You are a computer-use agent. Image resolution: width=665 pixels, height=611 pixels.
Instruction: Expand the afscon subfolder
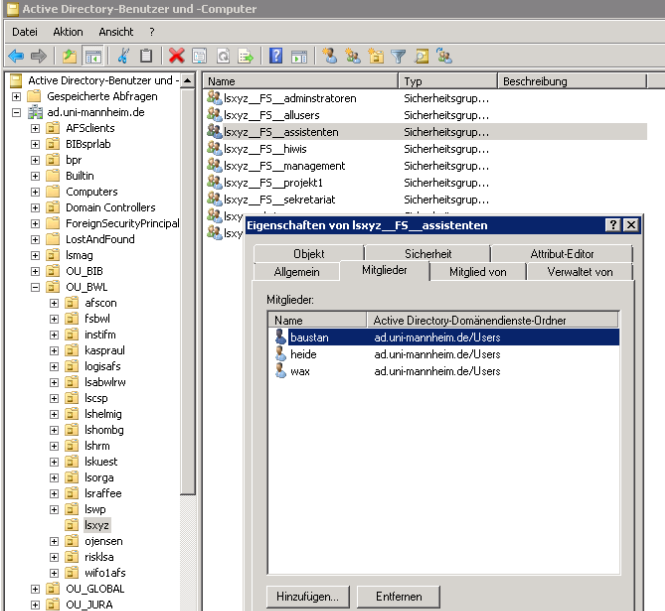click(x=54, y=303)
